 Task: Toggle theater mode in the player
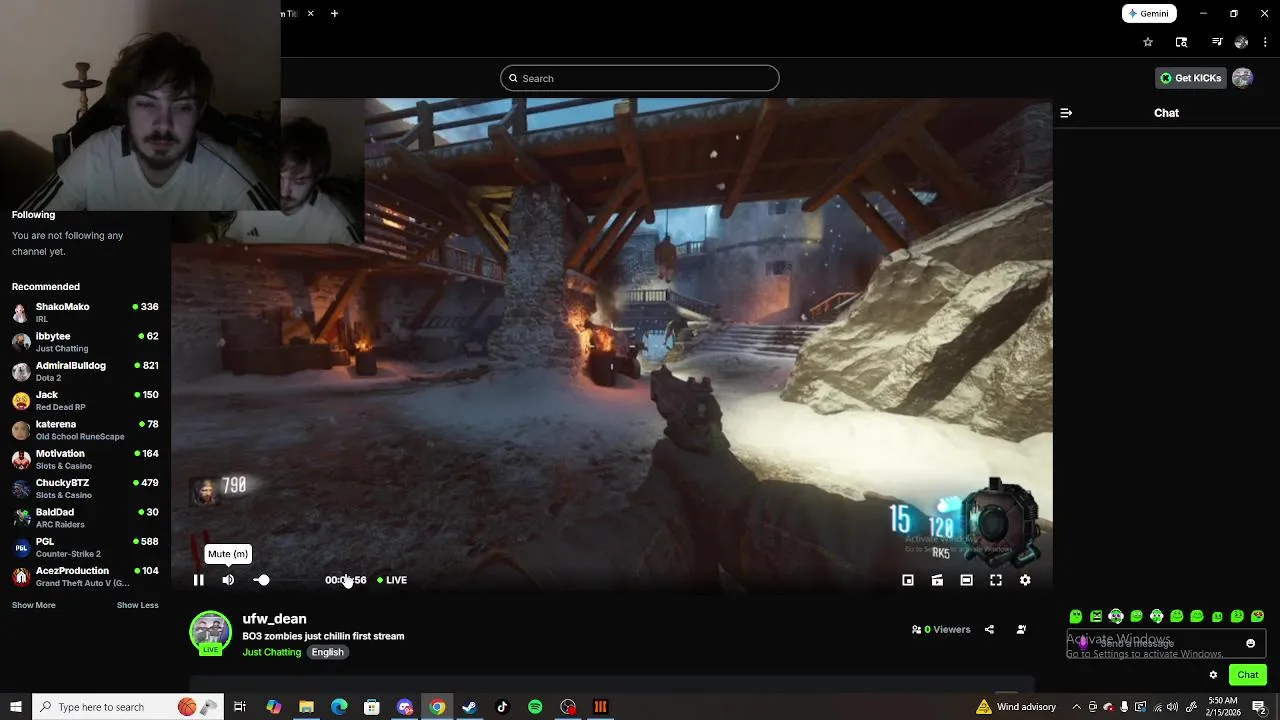tap(966, 580)
